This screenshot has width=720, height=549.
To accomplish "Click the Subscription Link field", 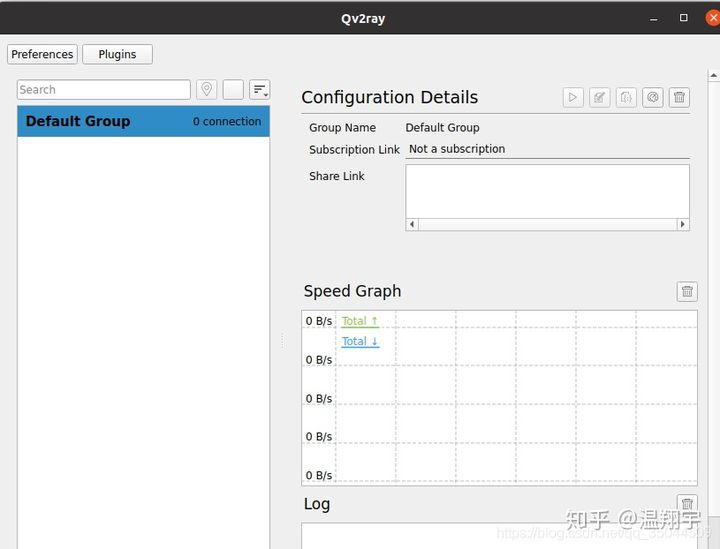I will [547, 149].
